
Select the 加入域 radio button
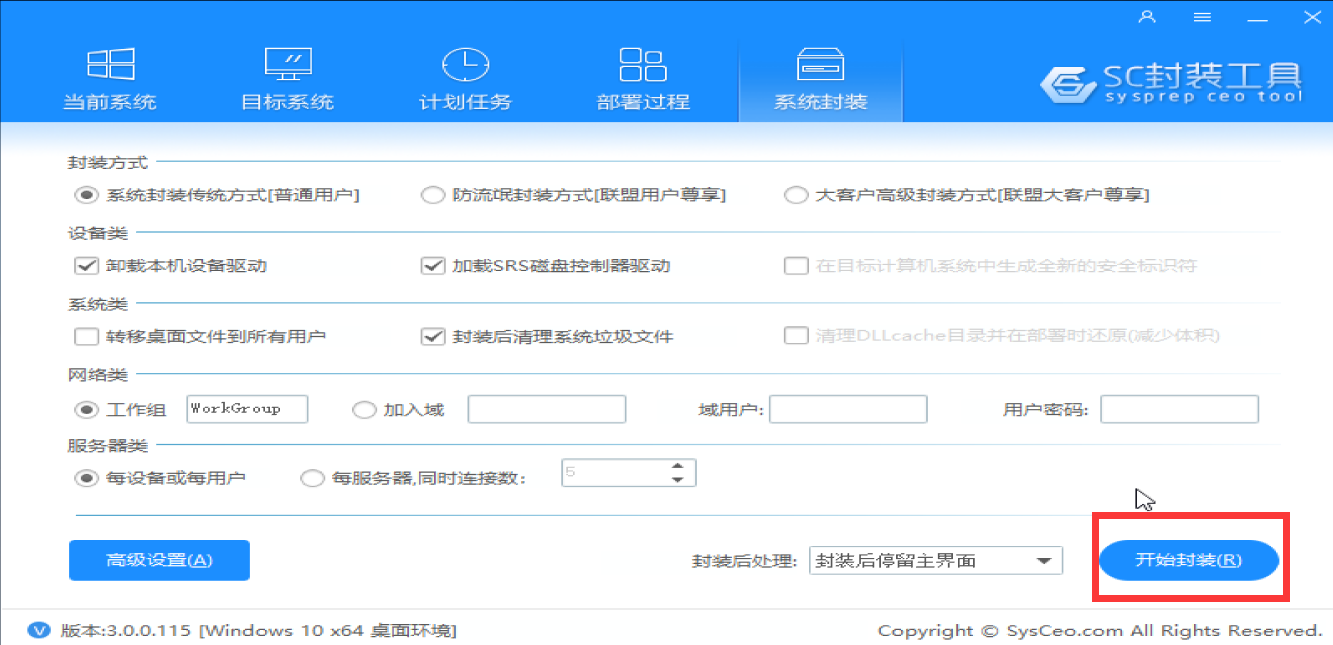pos(363,409)
